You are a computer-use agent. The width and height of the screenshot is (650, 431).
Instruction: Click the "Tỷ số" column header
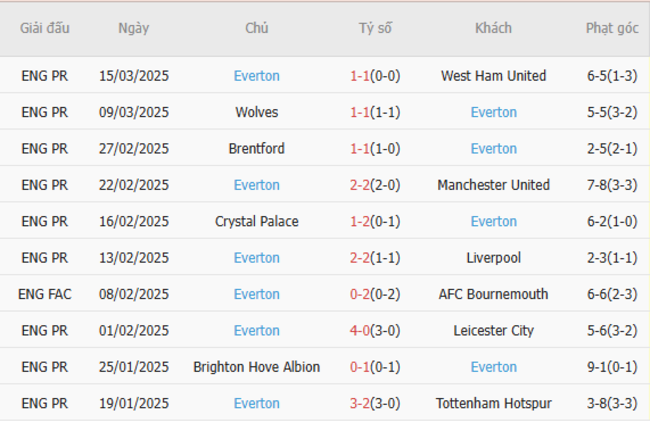(x=375, y=28)
